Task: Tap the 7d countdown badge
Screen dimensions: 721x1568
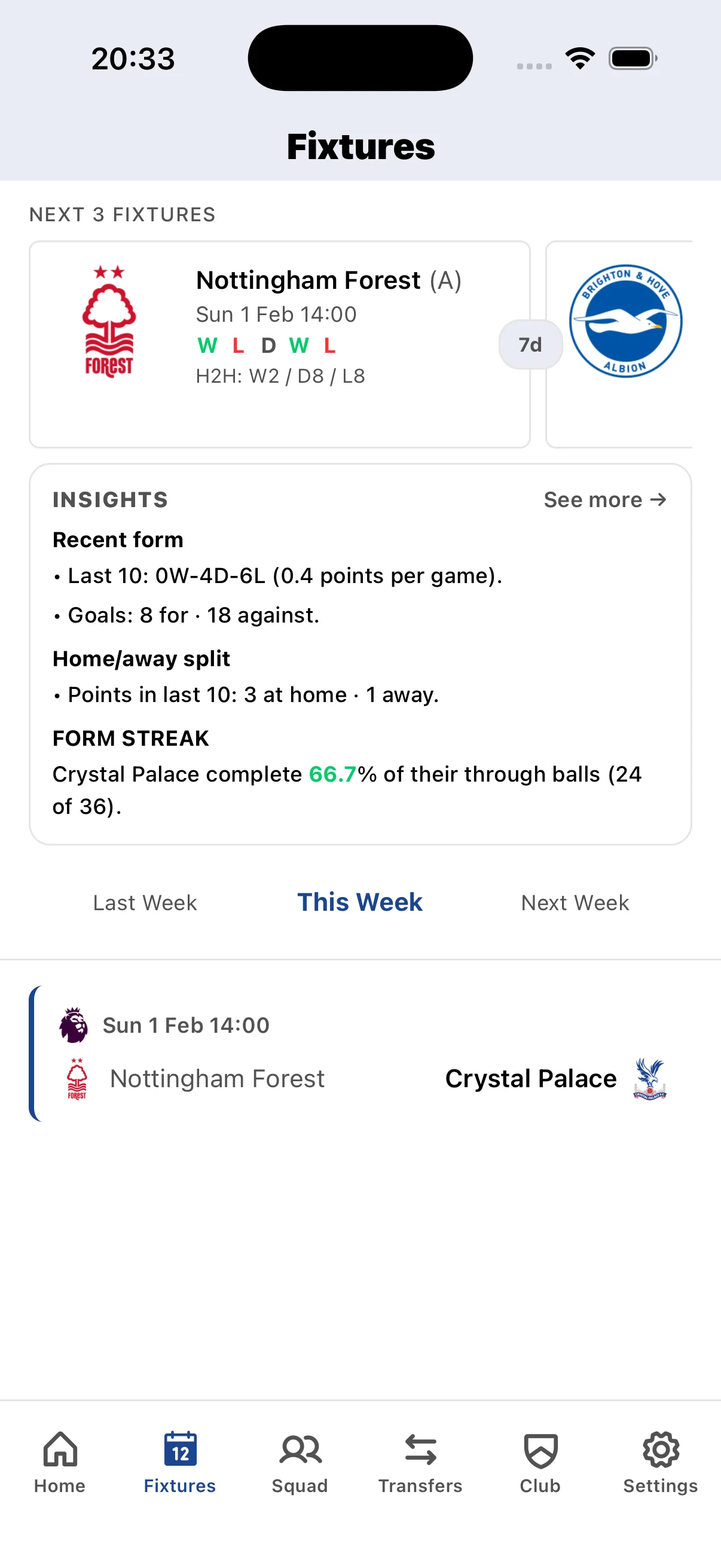Action: 530,344
